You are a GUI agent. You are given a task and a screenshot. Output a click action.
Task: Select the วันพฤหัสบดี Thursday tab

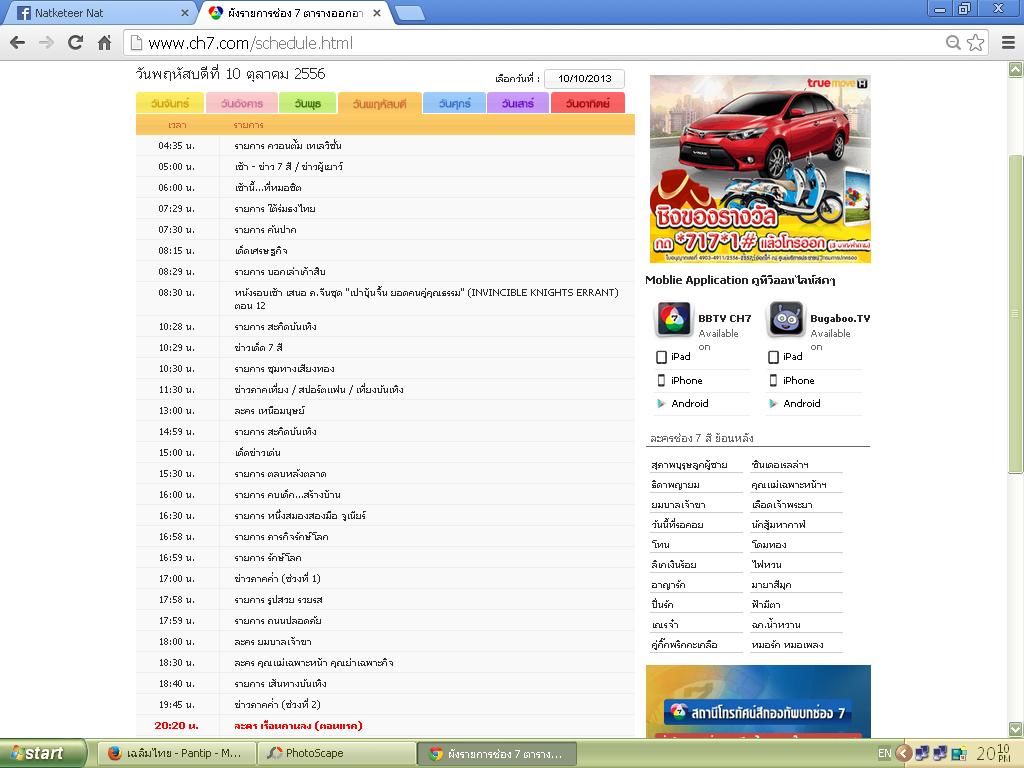coord(379,103)
